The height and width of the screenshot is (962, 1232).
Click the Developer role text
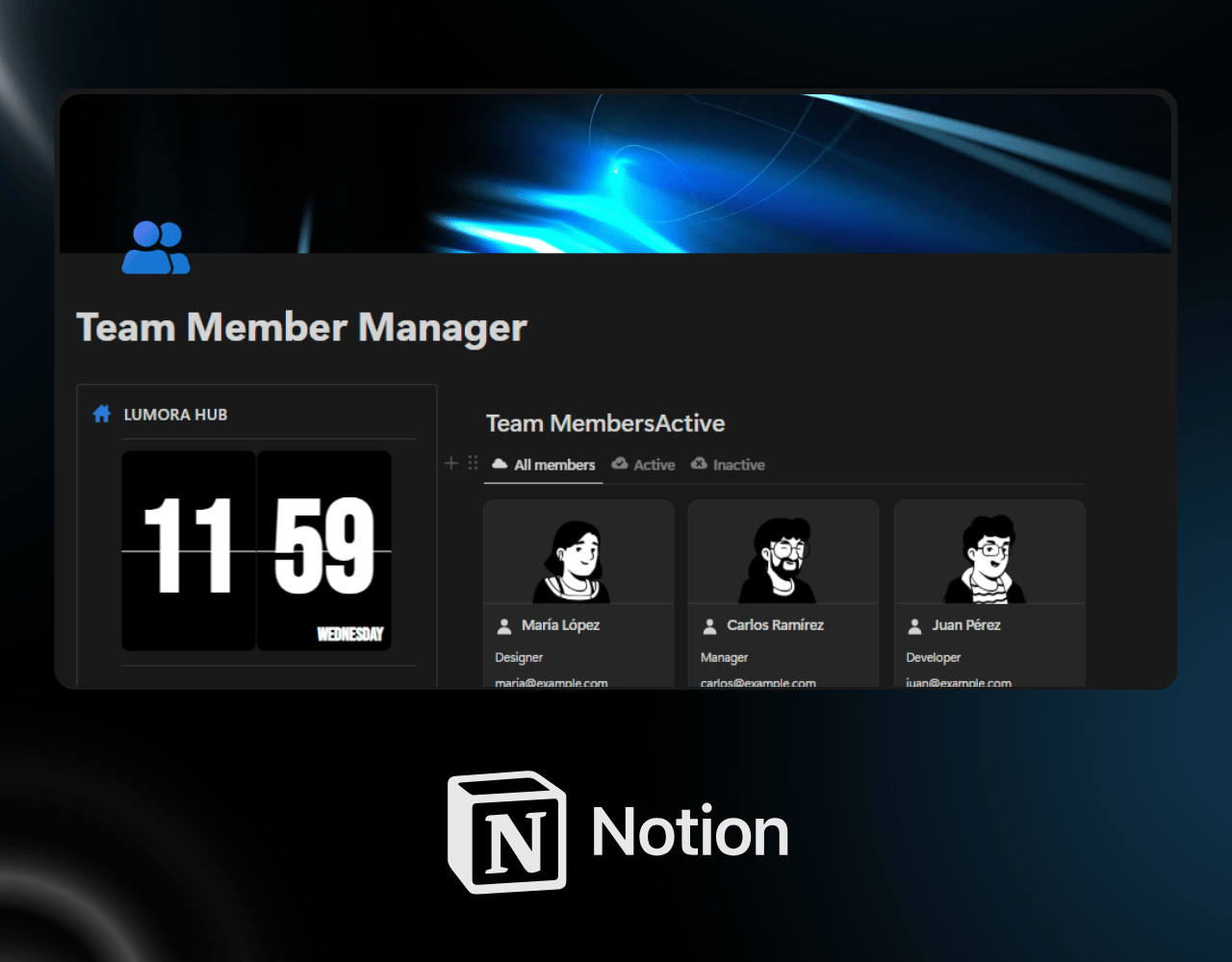pyautogui.click(x=934, y=658)
